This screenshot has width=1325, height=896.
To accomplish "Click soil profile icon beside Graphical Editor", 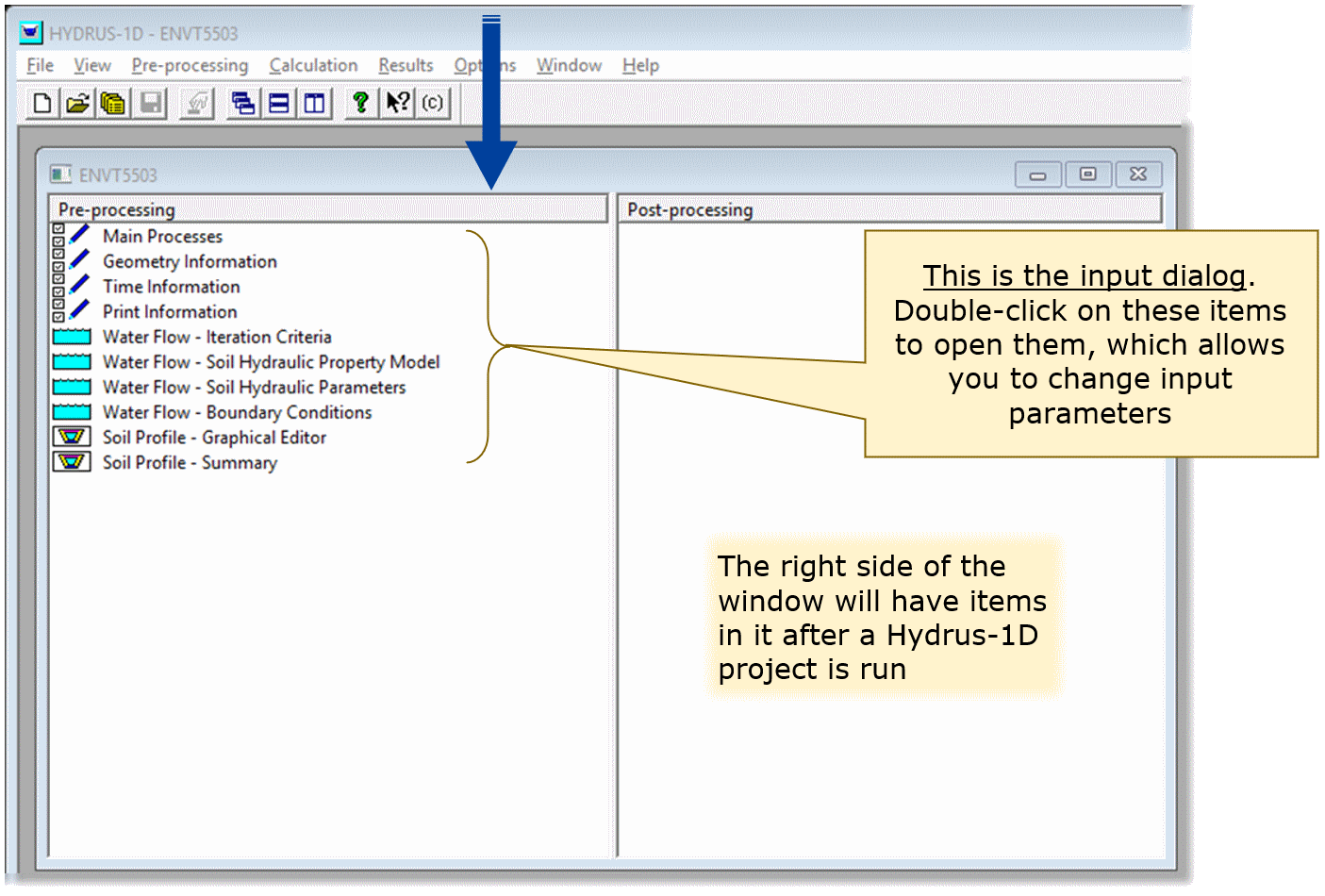I will [x=72, y=437].
